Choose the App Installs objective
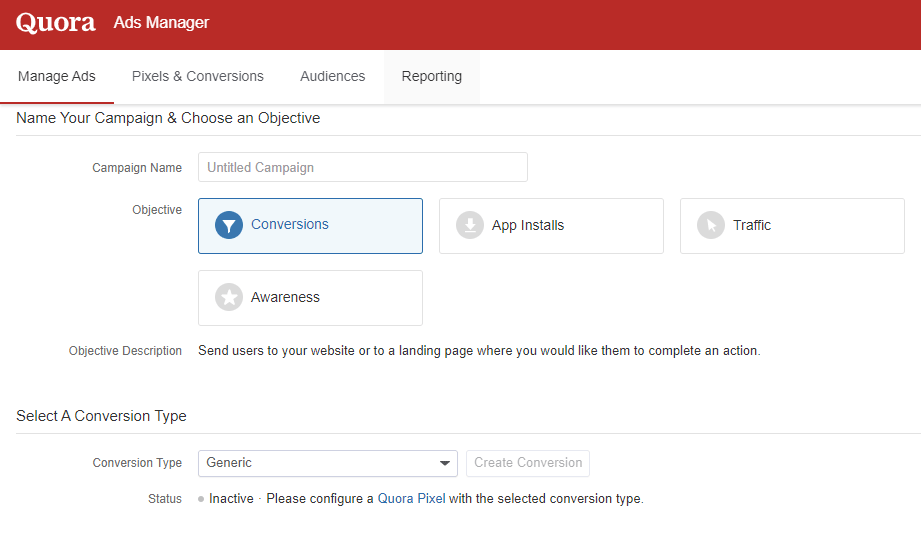The height and width of the screenshot is (536, 921). click(x=551, y=226)
